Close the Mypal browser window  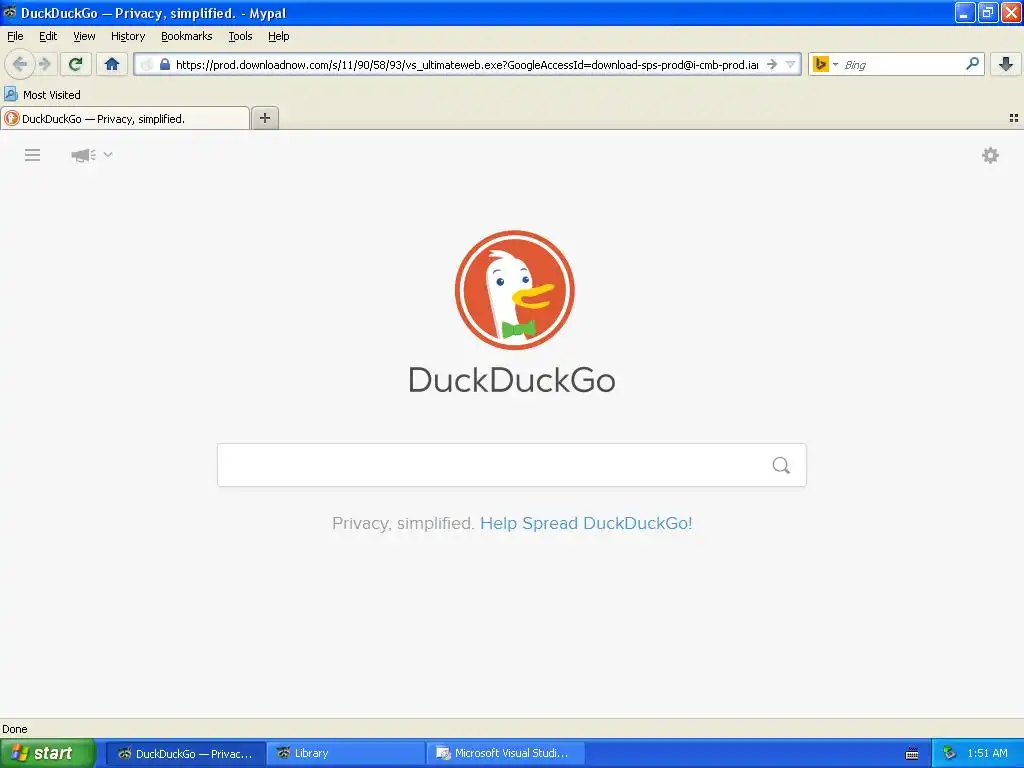pos(1011,12)
